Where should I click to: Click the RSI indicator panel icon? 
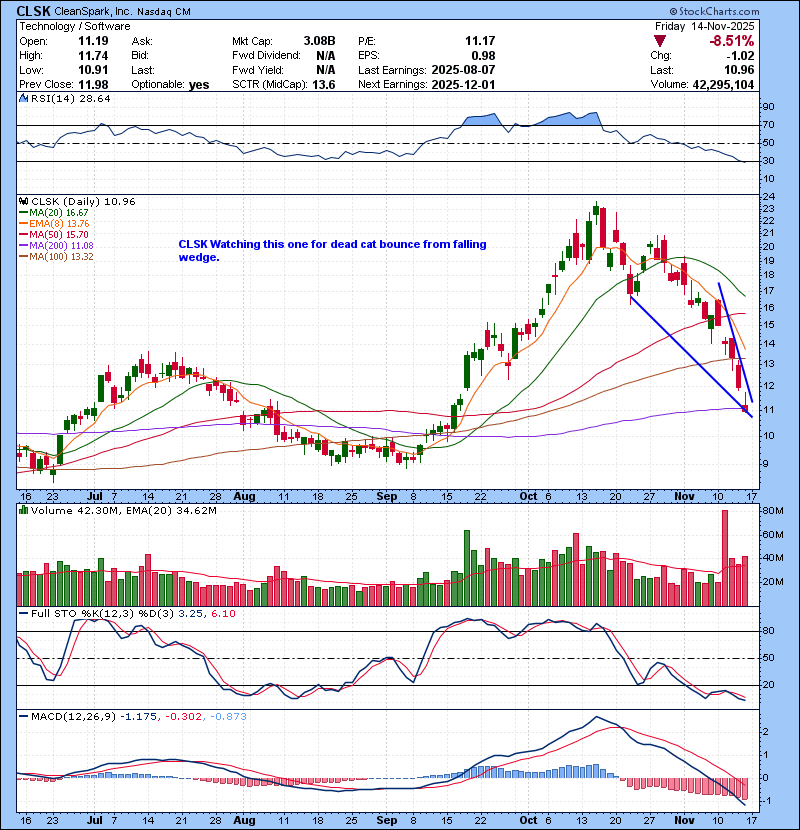[x=23, y=98]
